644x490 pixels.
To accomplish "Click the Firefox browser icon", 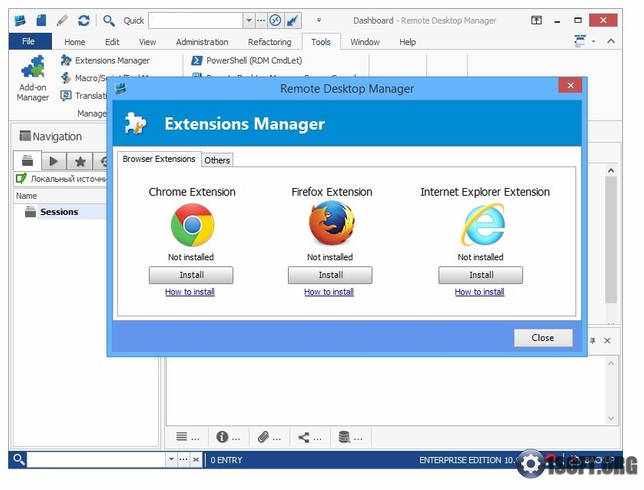I will (332, 223).
